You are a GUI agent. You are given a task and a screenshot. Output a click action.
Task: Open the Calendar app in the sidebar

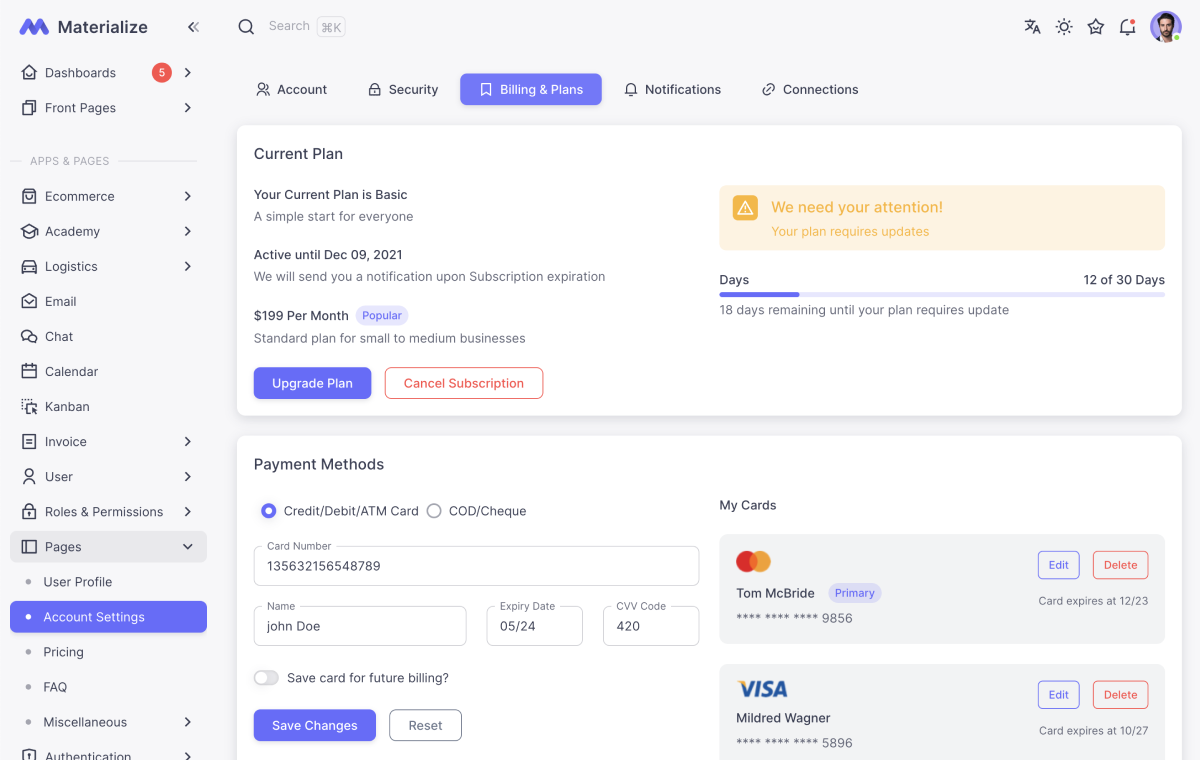click(71, 371)
